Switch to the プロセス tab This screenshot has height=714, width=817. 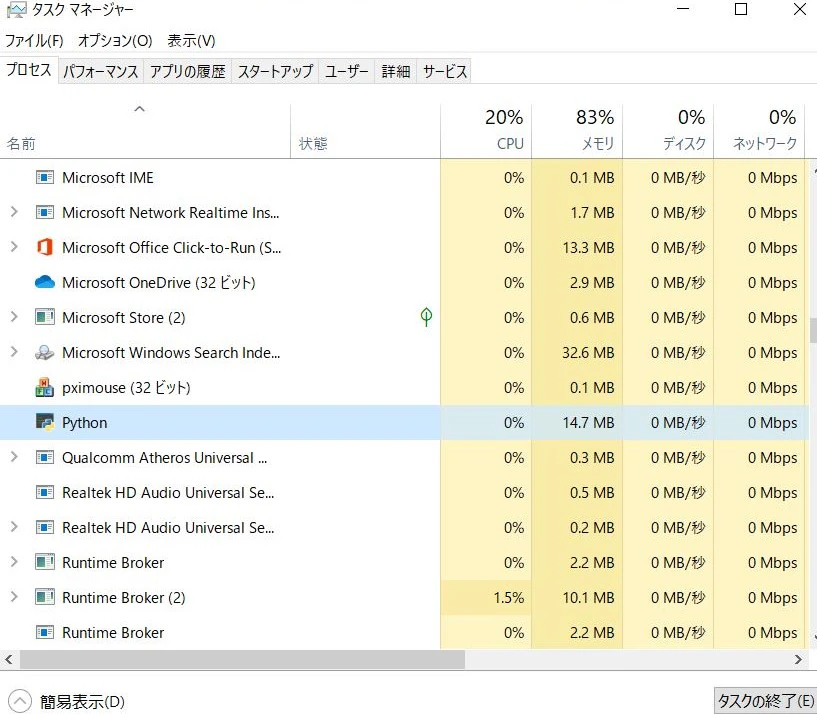click(x=29, y=70)
